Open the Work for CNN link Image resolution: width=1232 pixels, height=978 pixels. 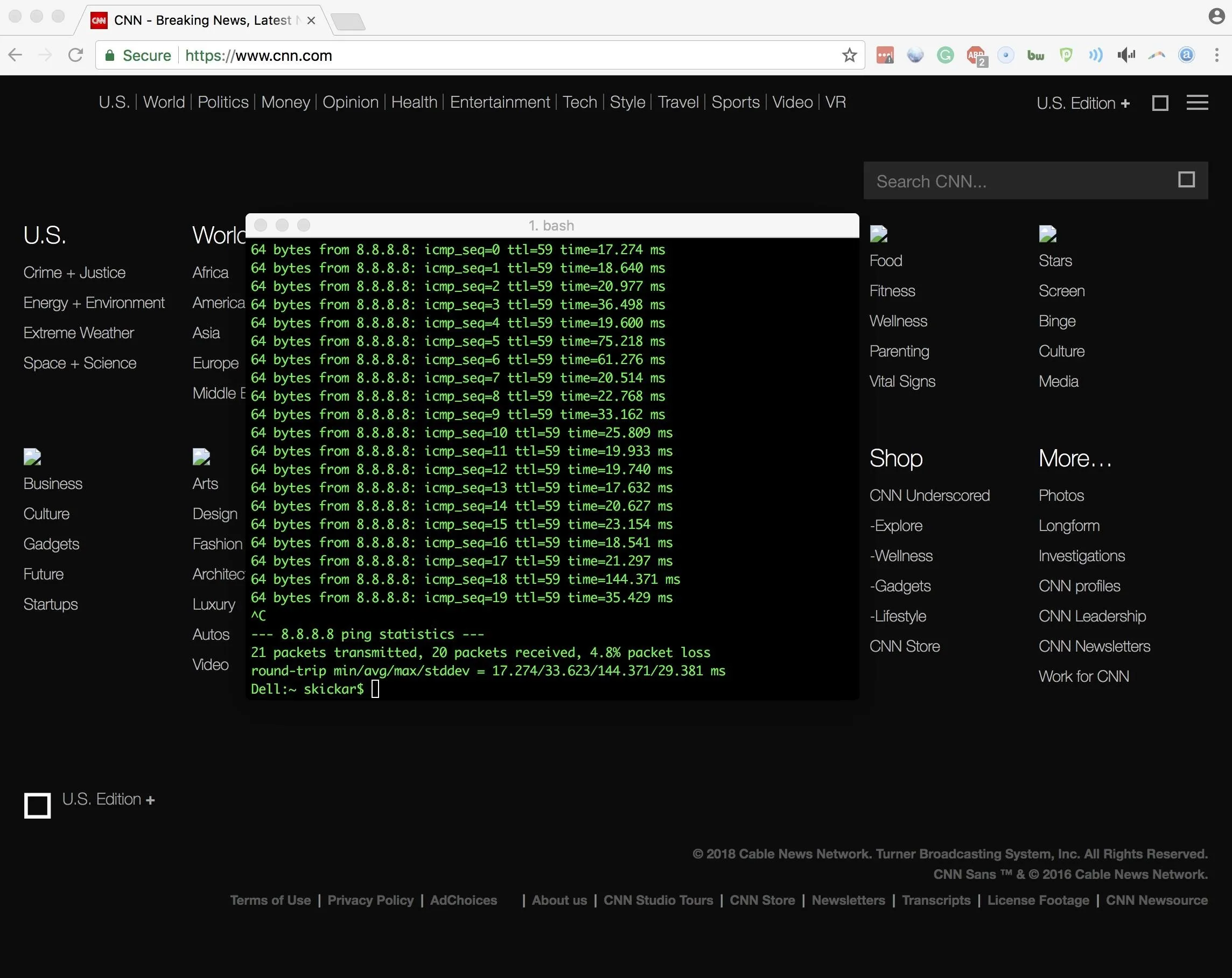click(x=1084, y=676)
